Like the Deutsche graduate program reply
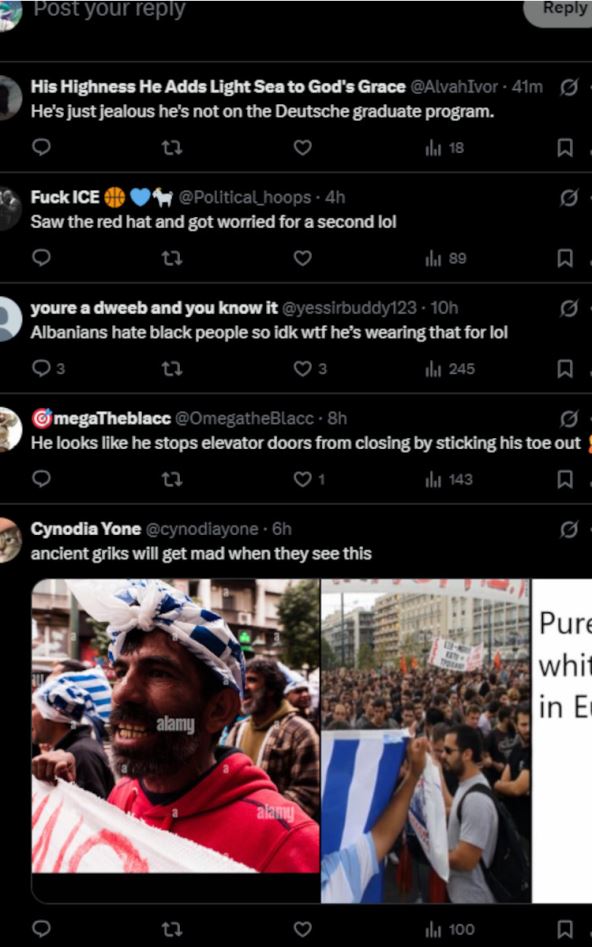This screenshot has height=947, width=592. (x=302, y=147)
